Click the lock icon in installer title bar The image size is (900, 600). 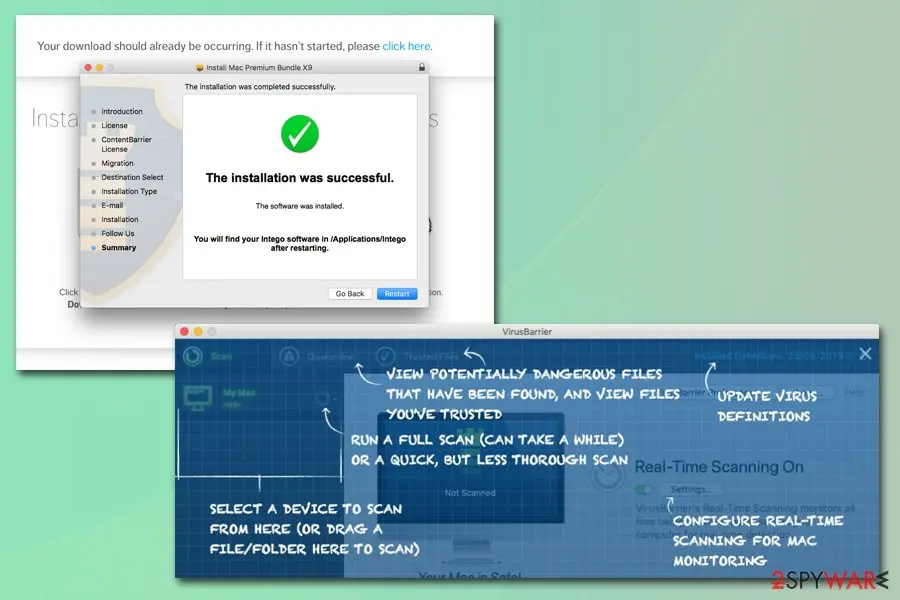click(x=422, y=67)
